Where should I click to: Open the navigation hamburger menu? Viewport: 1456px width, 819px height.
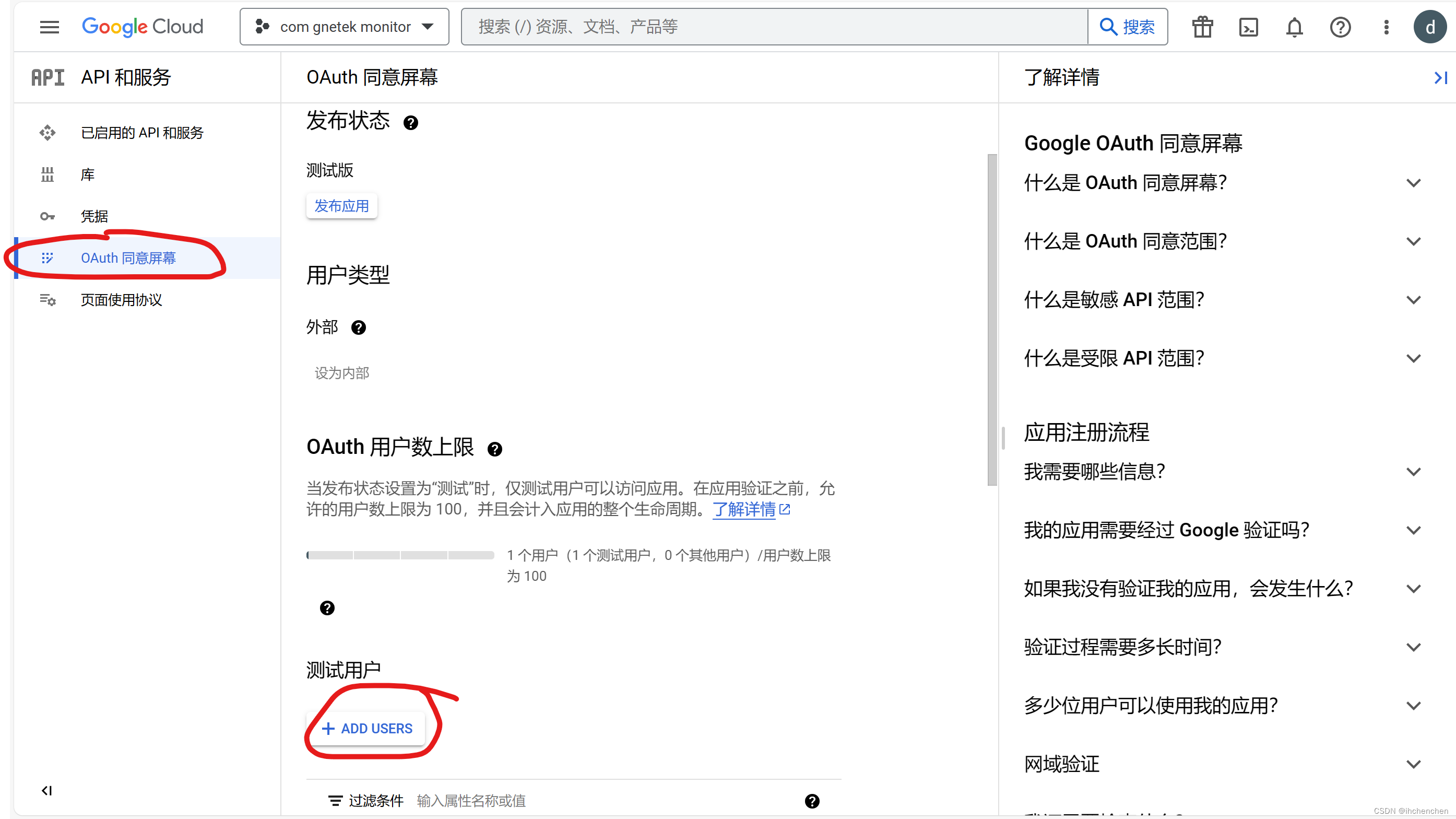click(x=49, y=27)
